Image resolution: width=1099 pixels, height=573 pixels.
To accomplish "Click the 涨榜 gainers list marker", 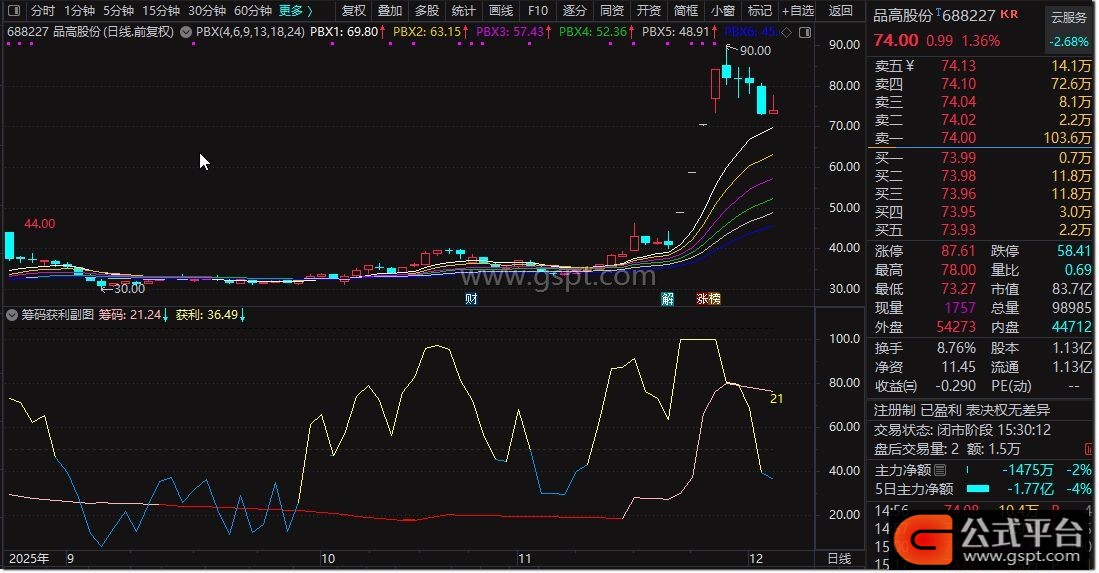I will [707, 298].
